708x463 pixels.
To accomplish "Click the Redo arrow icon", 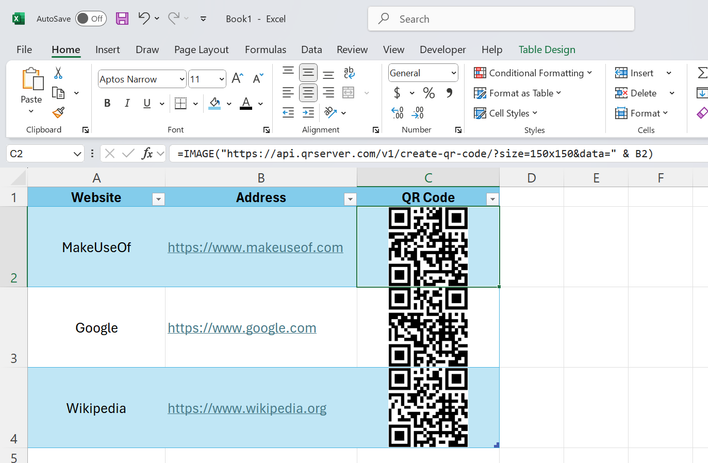I will (173, 18).
